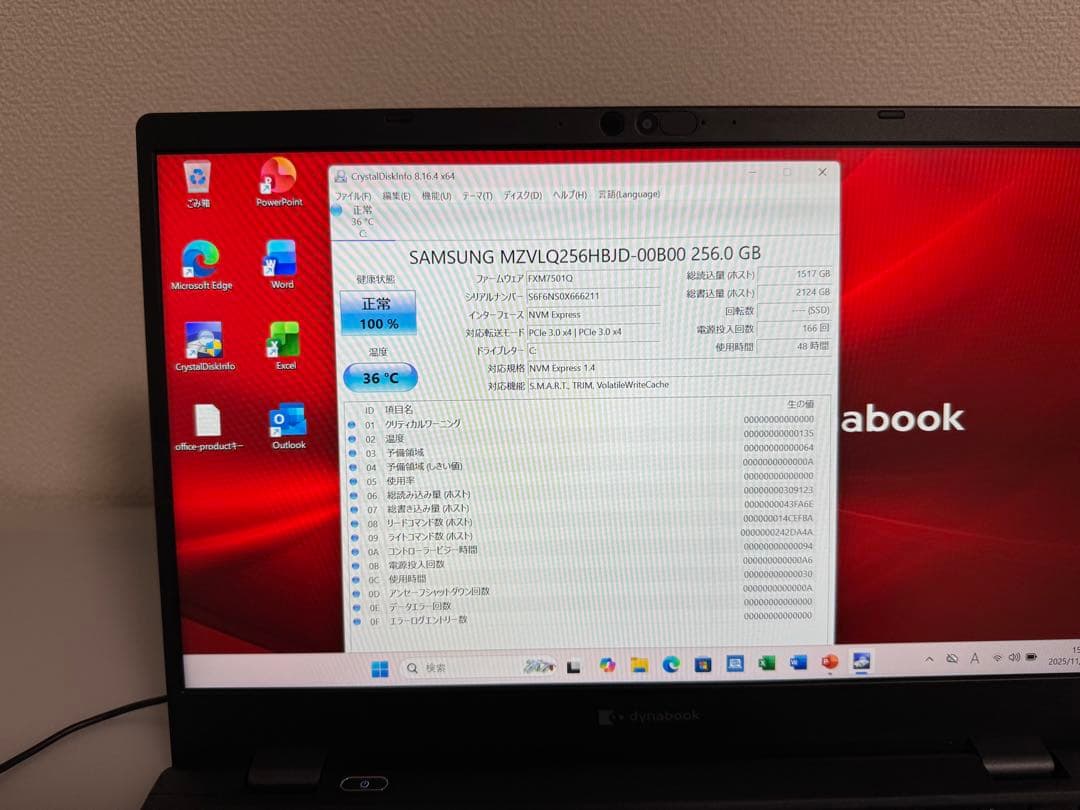Click the 項目名 column header
Image resolution: width=1080 pixels, height=810 pixels.
pyautogui.click(x=398, y=409)
